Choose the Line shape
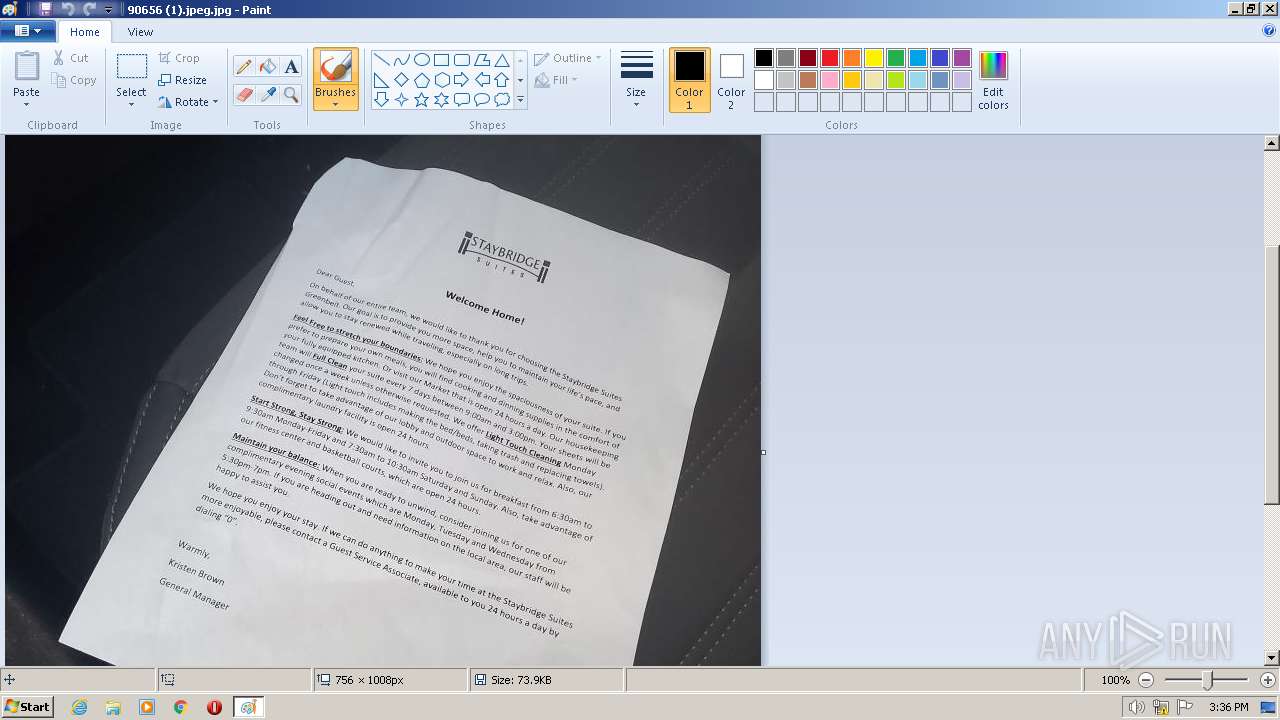 pos(381,60)
